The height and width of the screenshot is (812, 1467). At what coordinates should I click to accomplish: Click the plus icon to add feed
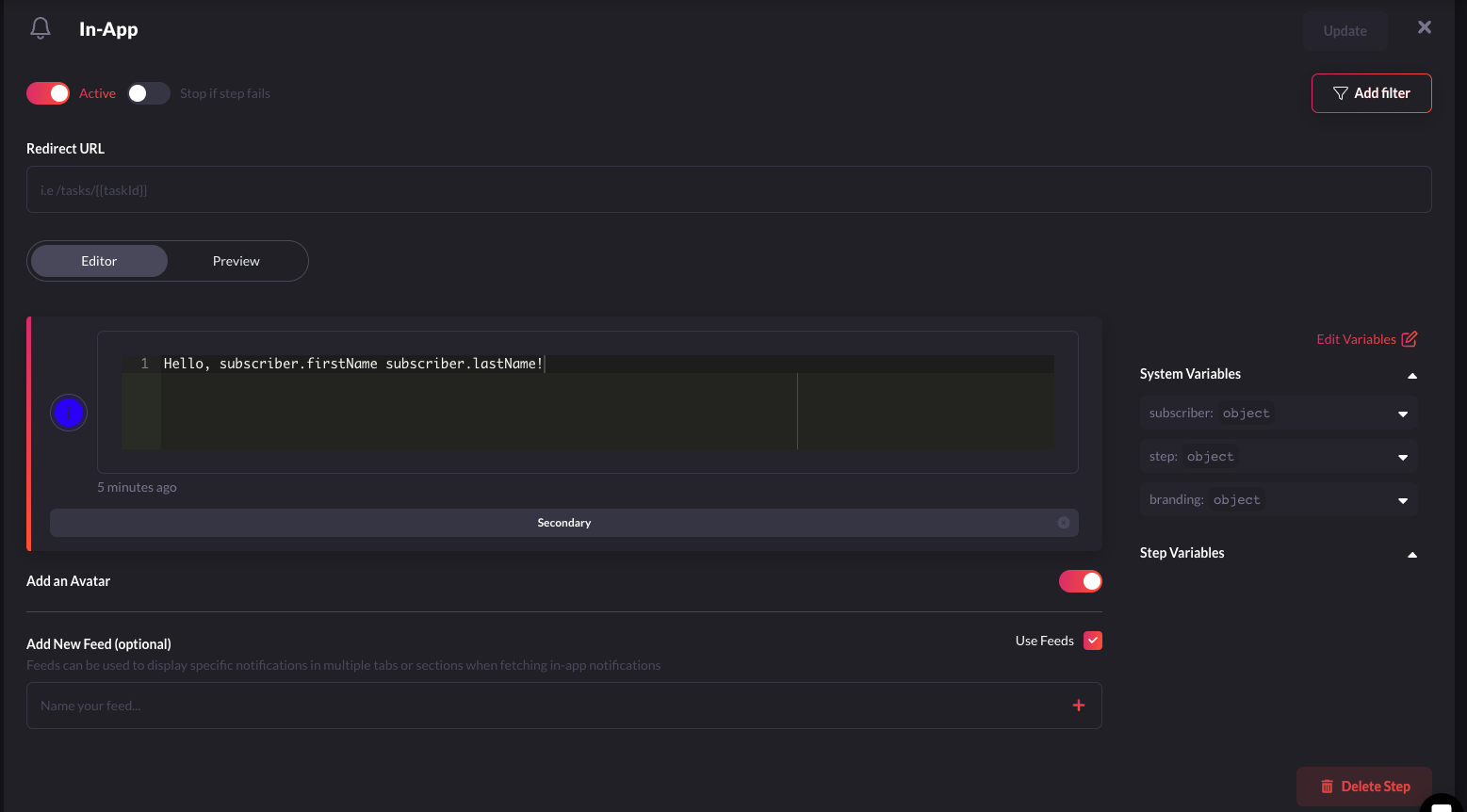pyautogui.click(x=1079, y=706)
